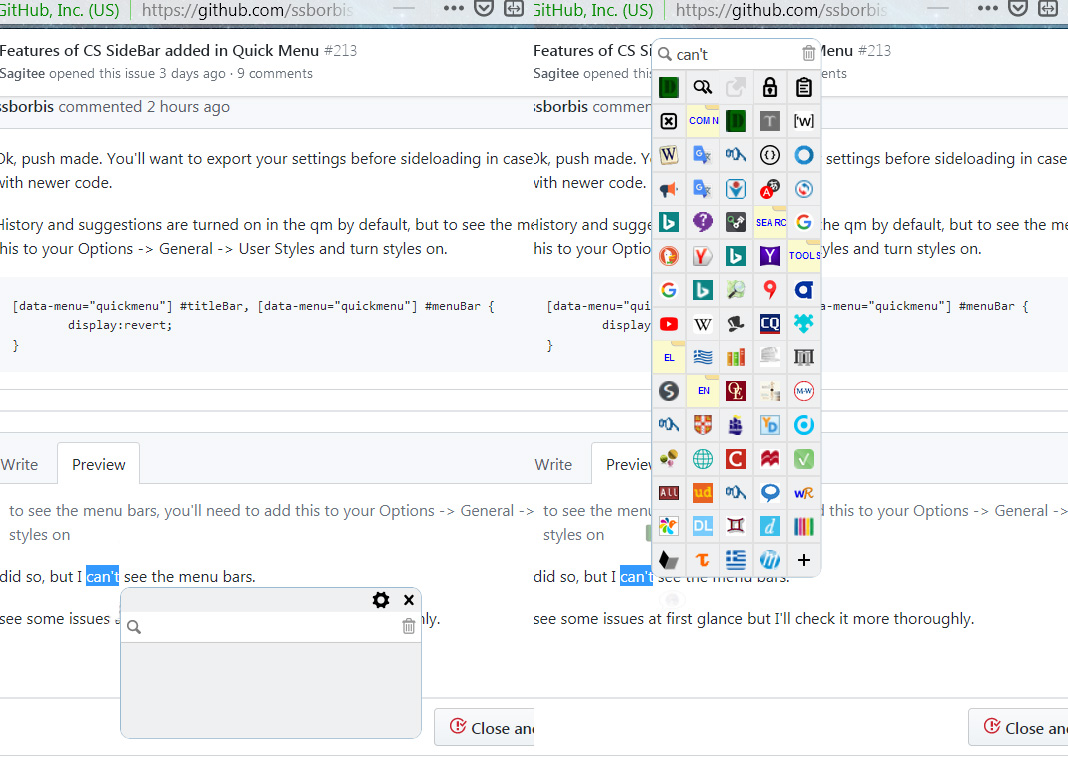Switch to Write tab in left screenshot
This screenshot has height=783, width=1068.
[19, 464]
